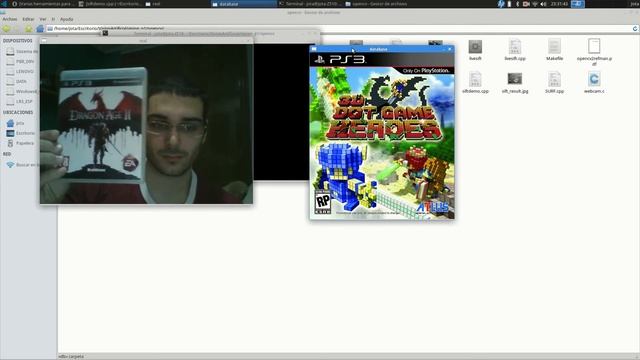Click the 3D Dot Game Heroes cover image
This screenshot has width=640, height=360.
coord(382,136)
